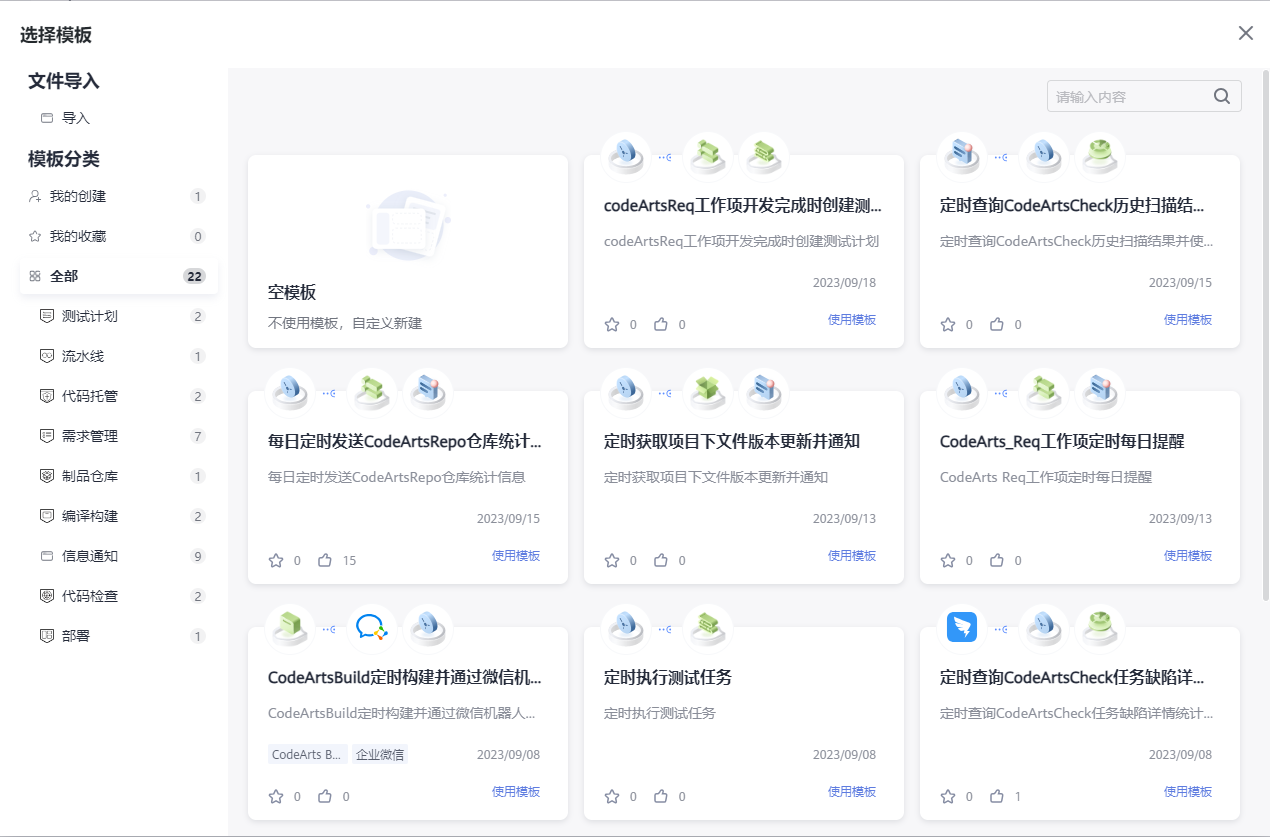Screen dimensions: 1270x837
Task: Click the import folder icon next to 导入
Action: (x=46, y=118)
